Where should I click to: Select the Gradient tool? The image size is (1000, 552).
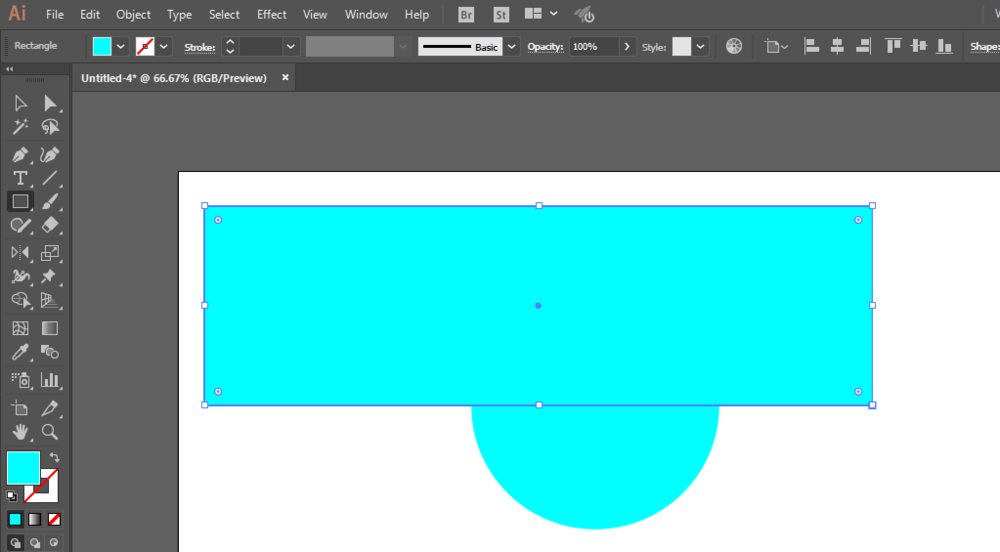coord(50,328)
